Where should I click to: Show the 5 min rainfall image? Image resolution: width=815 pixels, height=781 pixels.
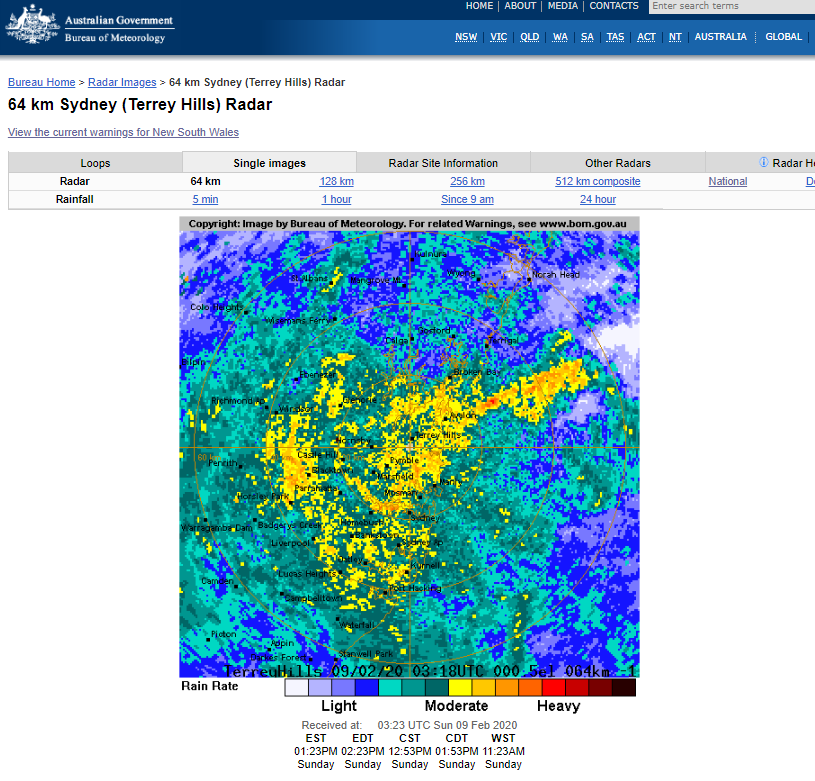point(205,200)
